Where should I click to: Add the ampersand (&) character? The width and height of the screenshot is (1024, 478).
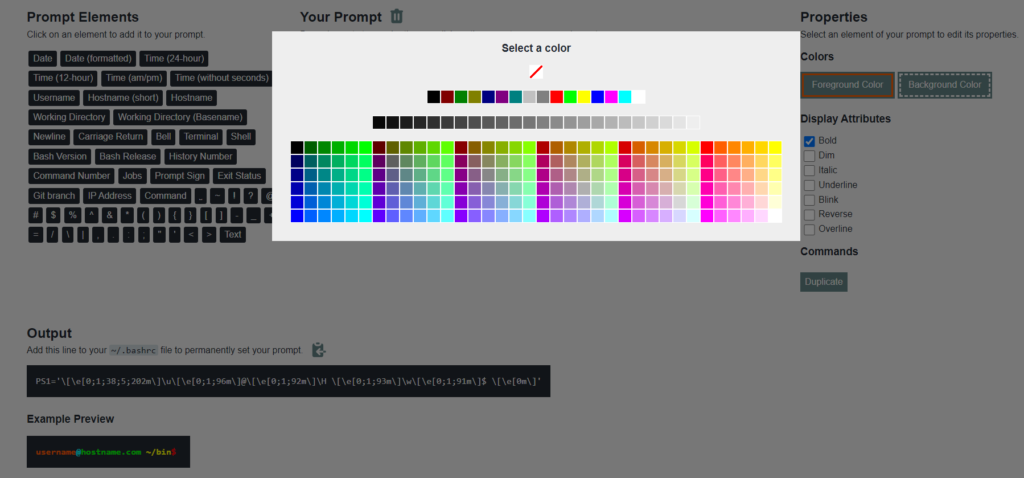pos(110,215)
